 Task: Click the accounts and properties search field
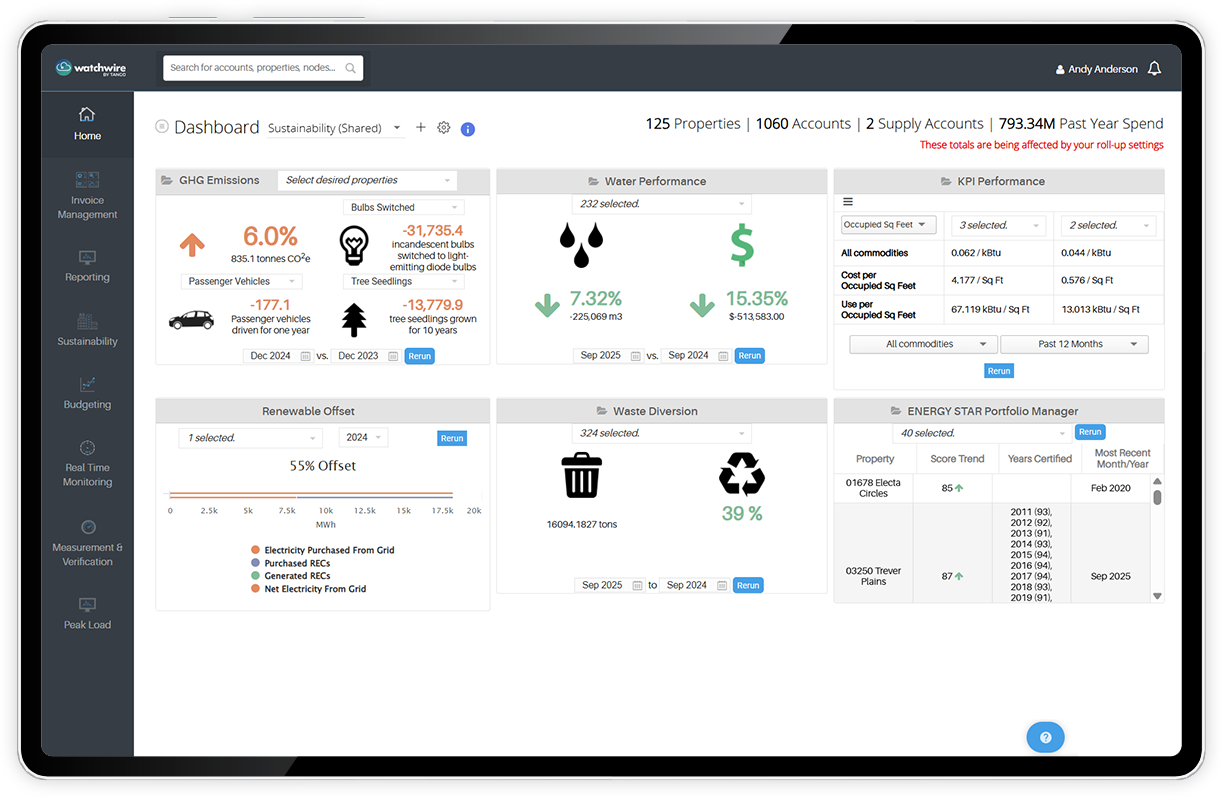click(255, 68)
